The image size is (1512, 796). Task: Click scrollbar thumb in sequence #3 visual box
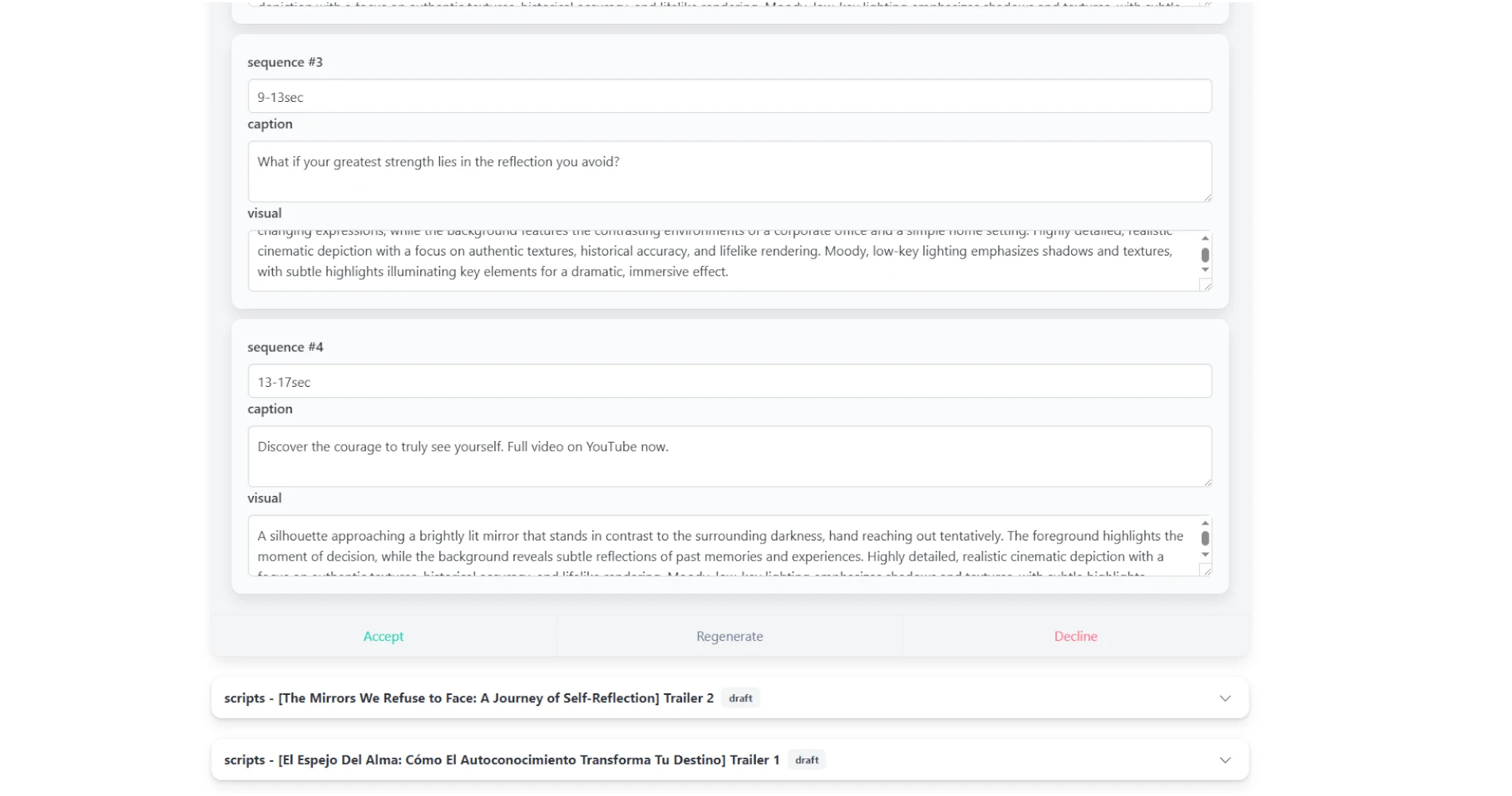[1205, 255]
